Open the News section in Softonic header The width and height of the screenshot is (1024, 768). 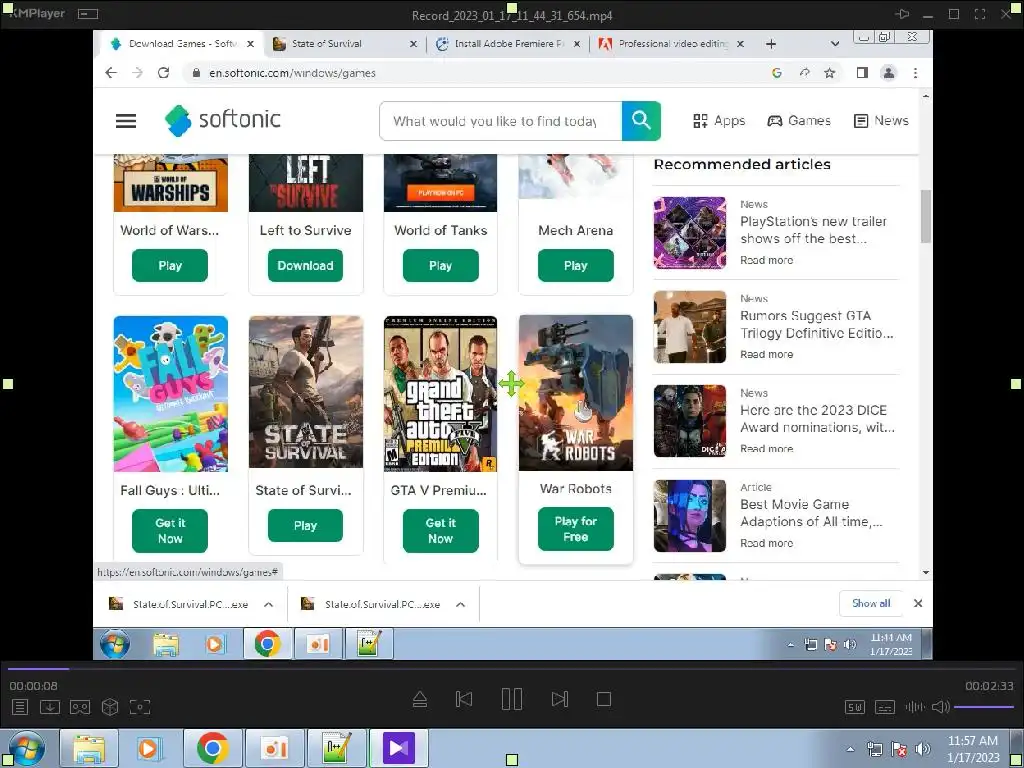pyautogui.click(x=881, y=121)
